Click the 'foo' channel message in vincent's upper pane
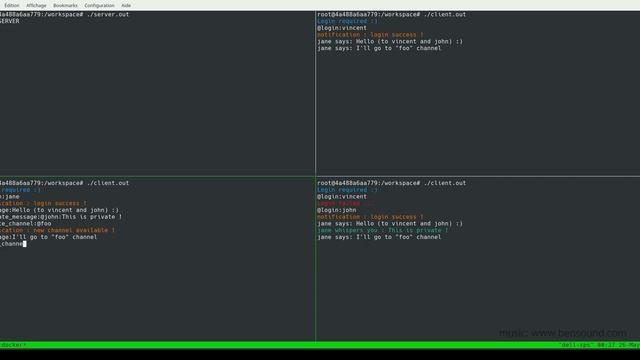This screenshot has width=640, height=360. tap(379, 48)
